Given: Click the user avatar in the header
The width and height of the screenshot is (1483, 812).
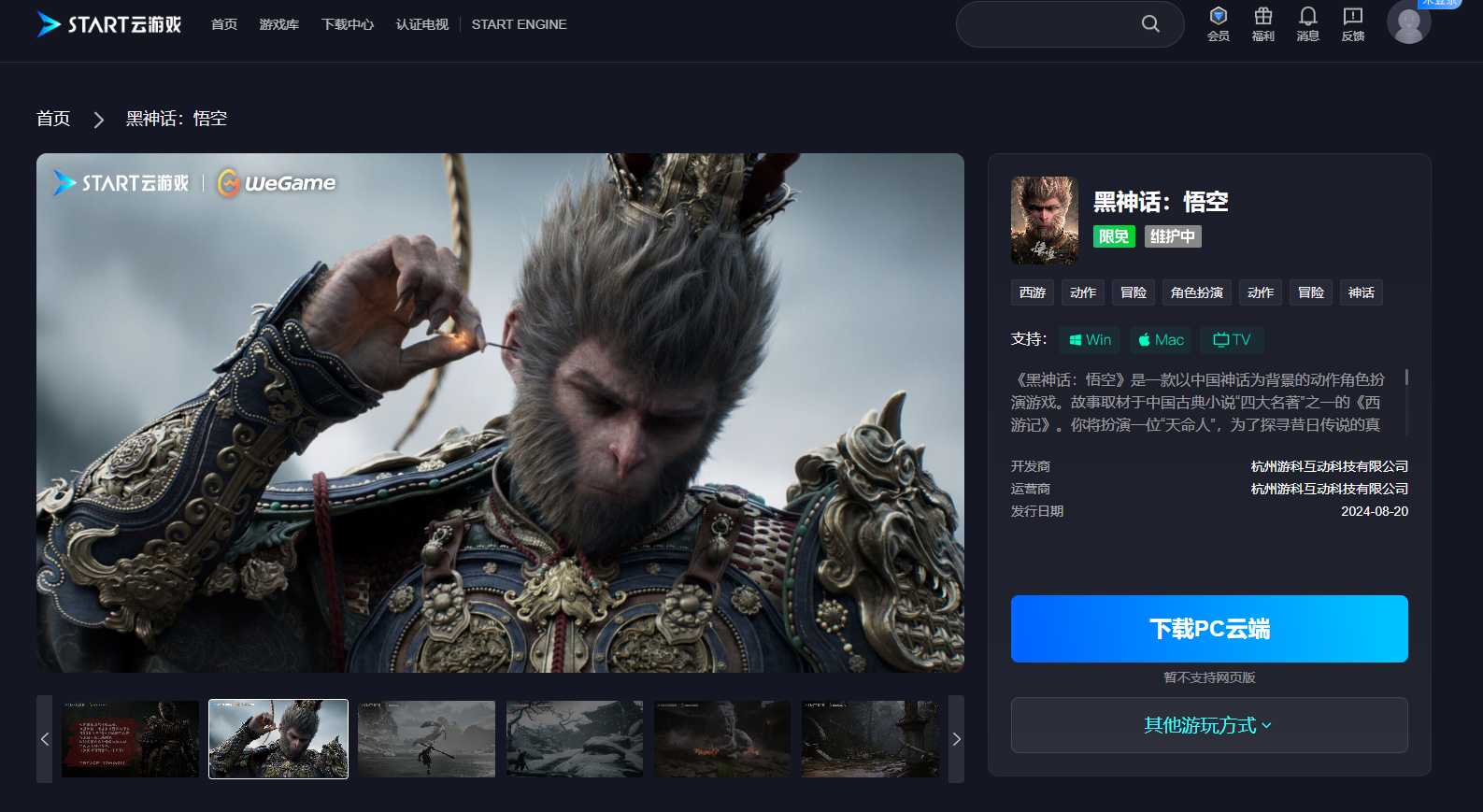Looking at the screenshot, I should [x=1408, y=22].
